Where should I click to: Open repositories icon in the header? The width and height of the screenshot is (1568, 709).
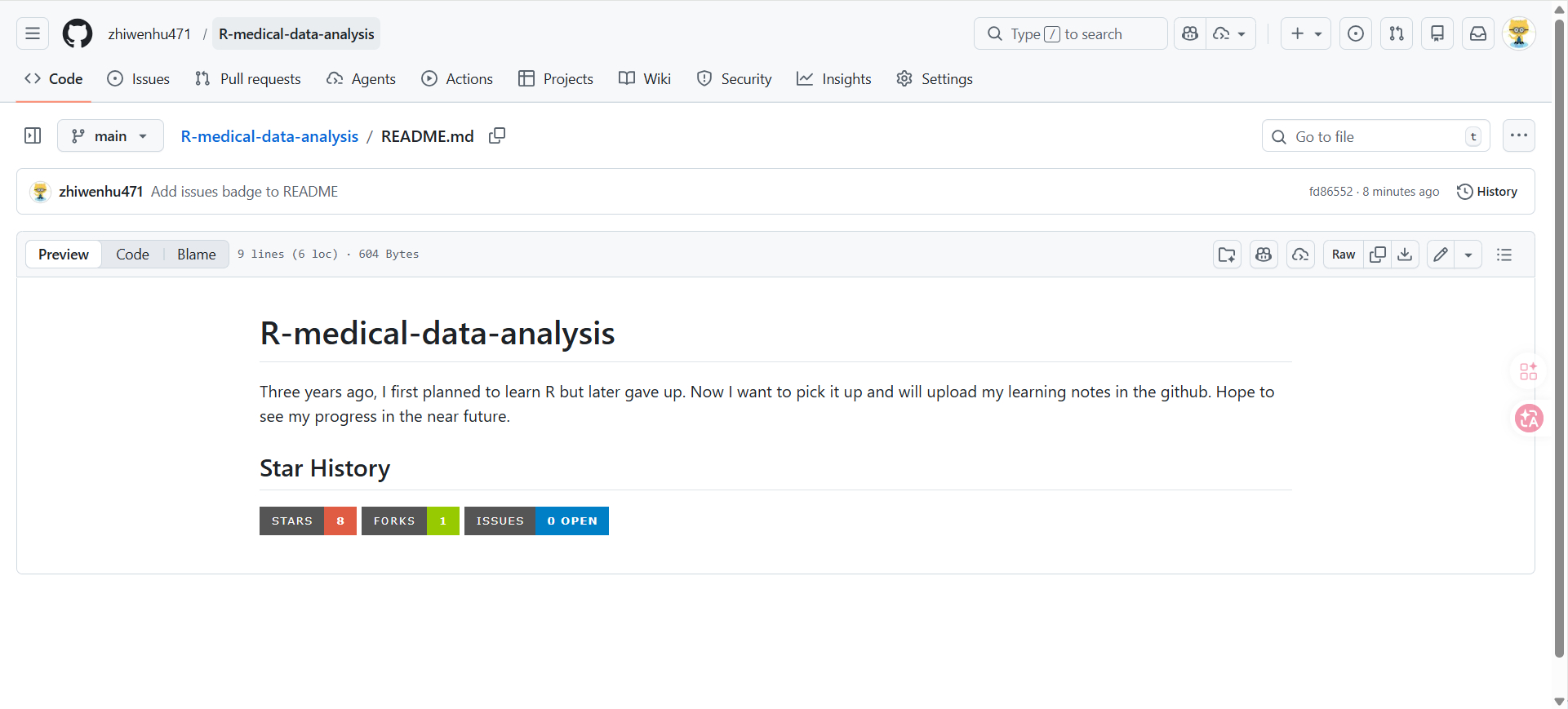1437,33
